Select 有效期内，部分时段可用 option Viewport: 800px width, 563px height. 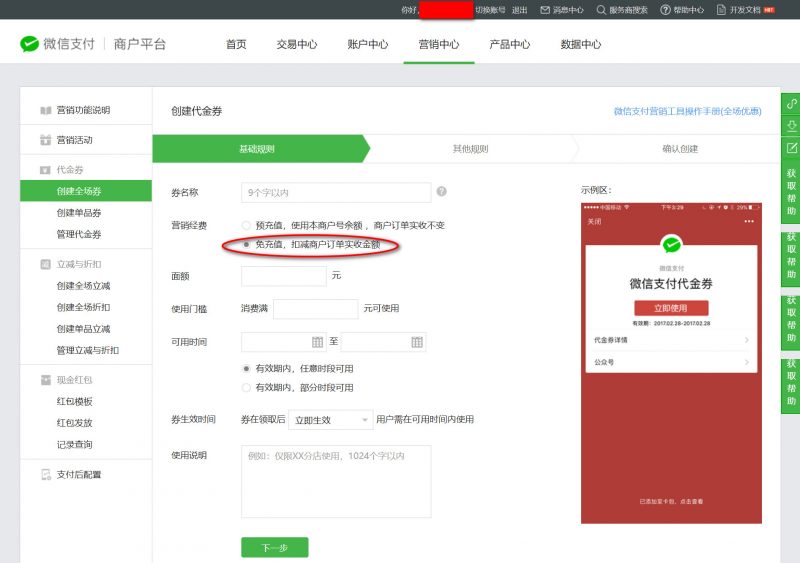246,388
